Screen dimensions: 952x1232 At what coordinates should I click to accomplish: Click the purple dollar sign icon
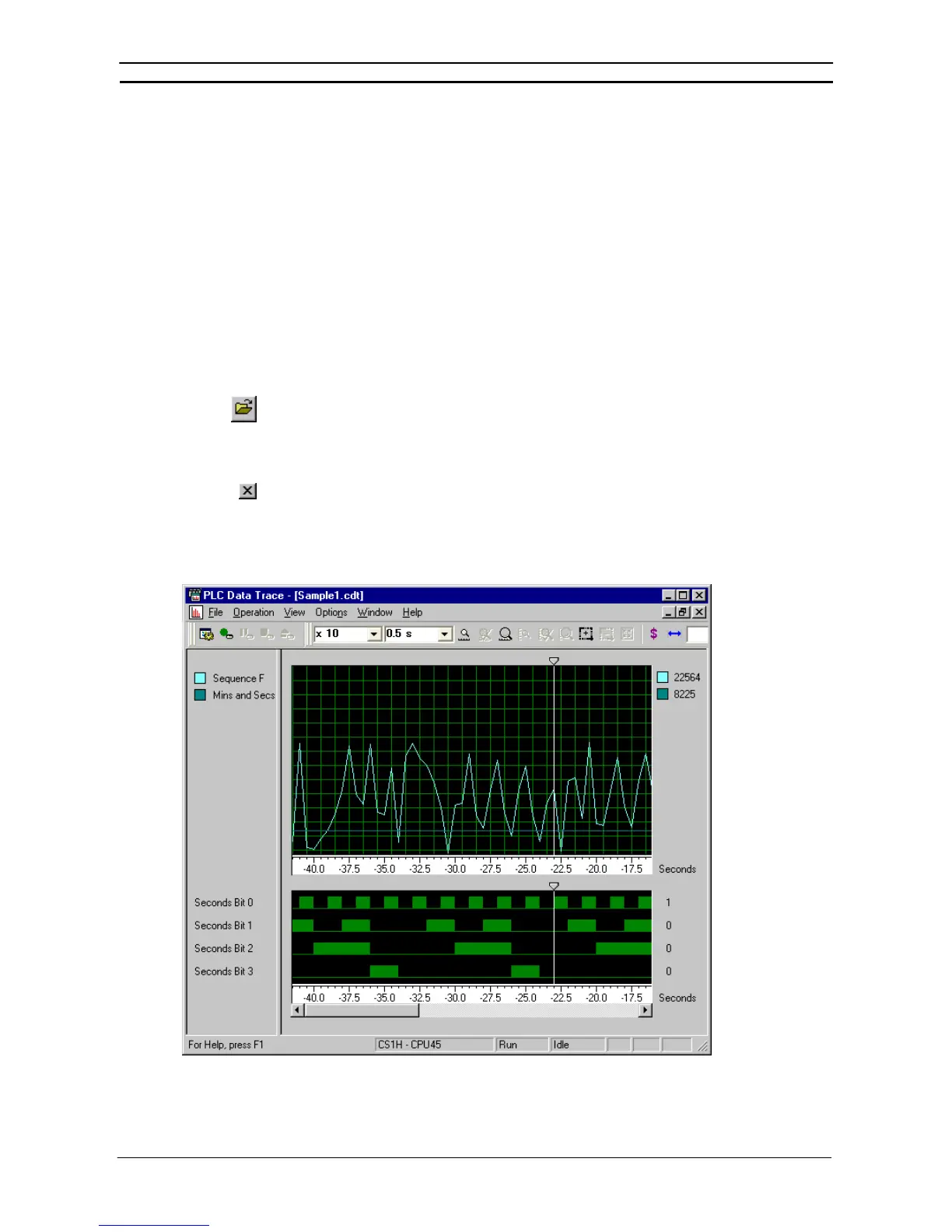pyautogui.click(x=653, y=634)
